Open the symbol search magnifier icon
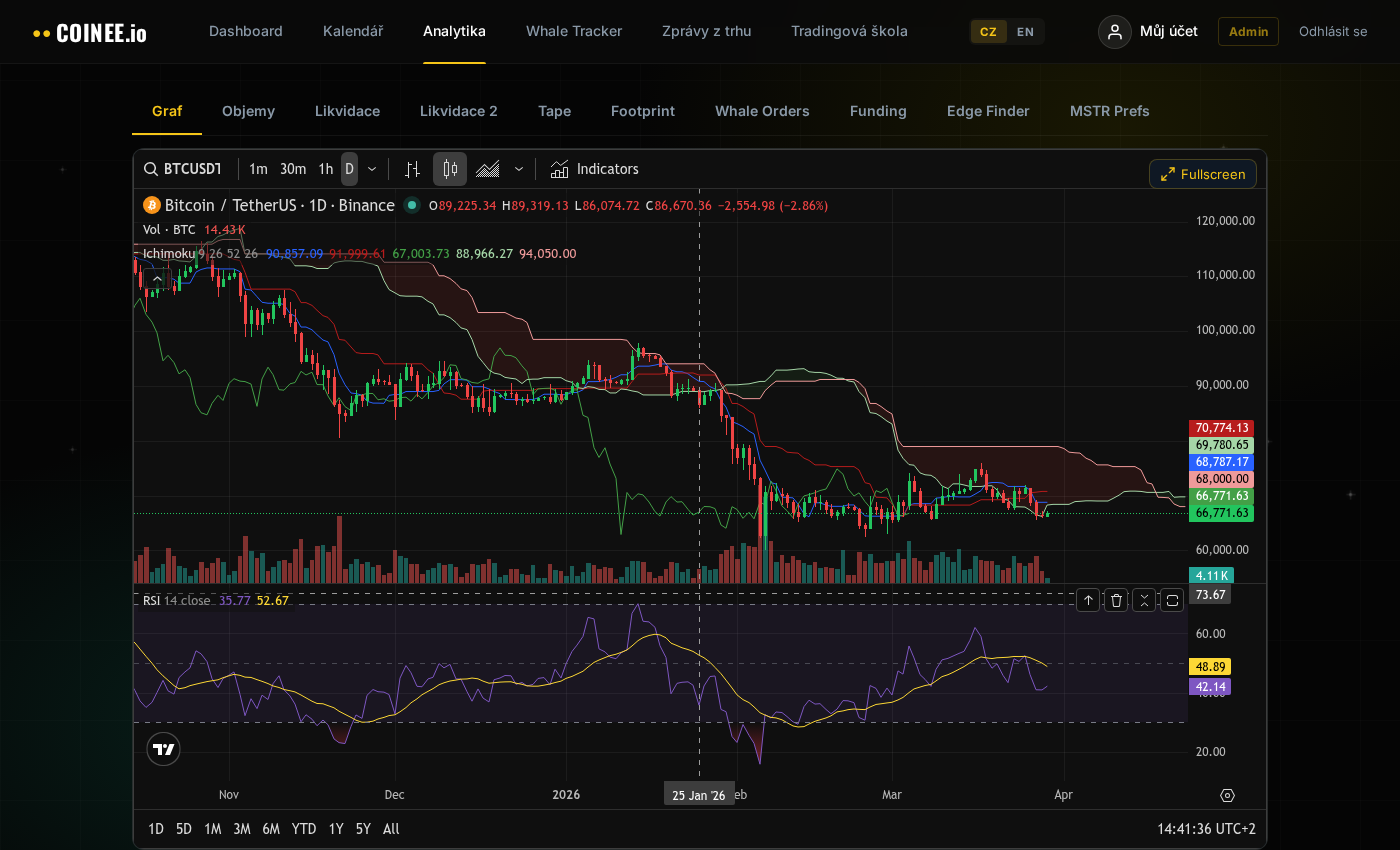 coord(150,169)
